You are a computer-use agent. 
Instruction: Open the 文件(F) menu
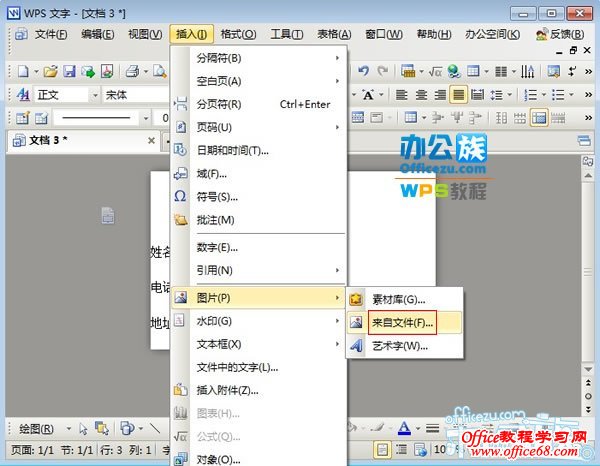click(x=51, y=34)
